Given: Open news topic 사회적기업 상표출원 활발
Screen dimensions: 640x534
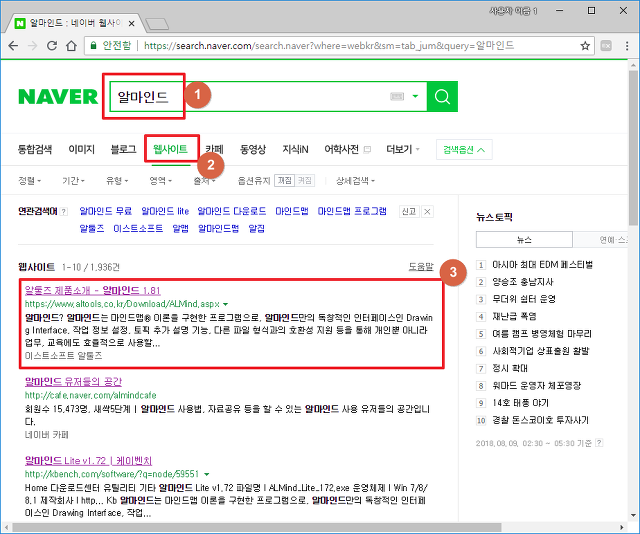Looking at the screenshot, I should [x=541, y=351].
